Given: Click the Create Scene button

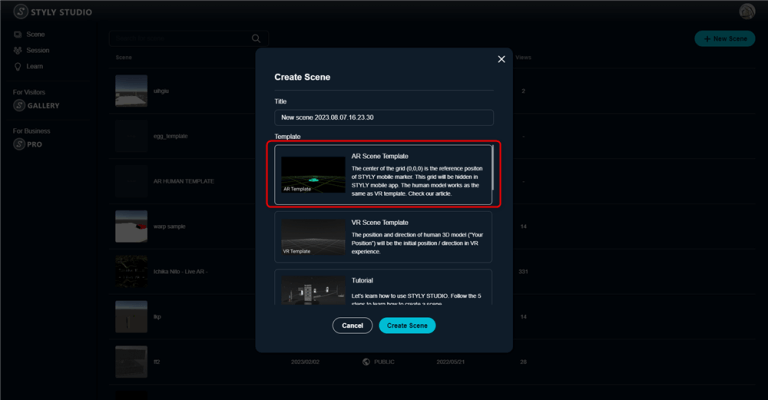Looking at the screenshot, I should pos(407,325).
